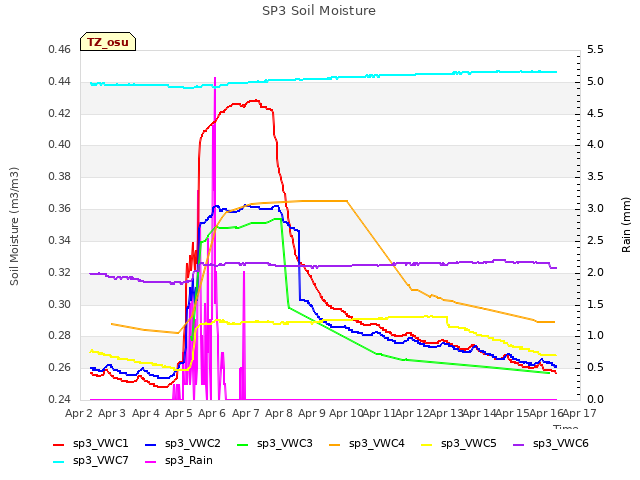Click the 0.34 soil moisture tick value
This screenshot has width=640, height=480.
pyautogui.click(x=60, y=240)
